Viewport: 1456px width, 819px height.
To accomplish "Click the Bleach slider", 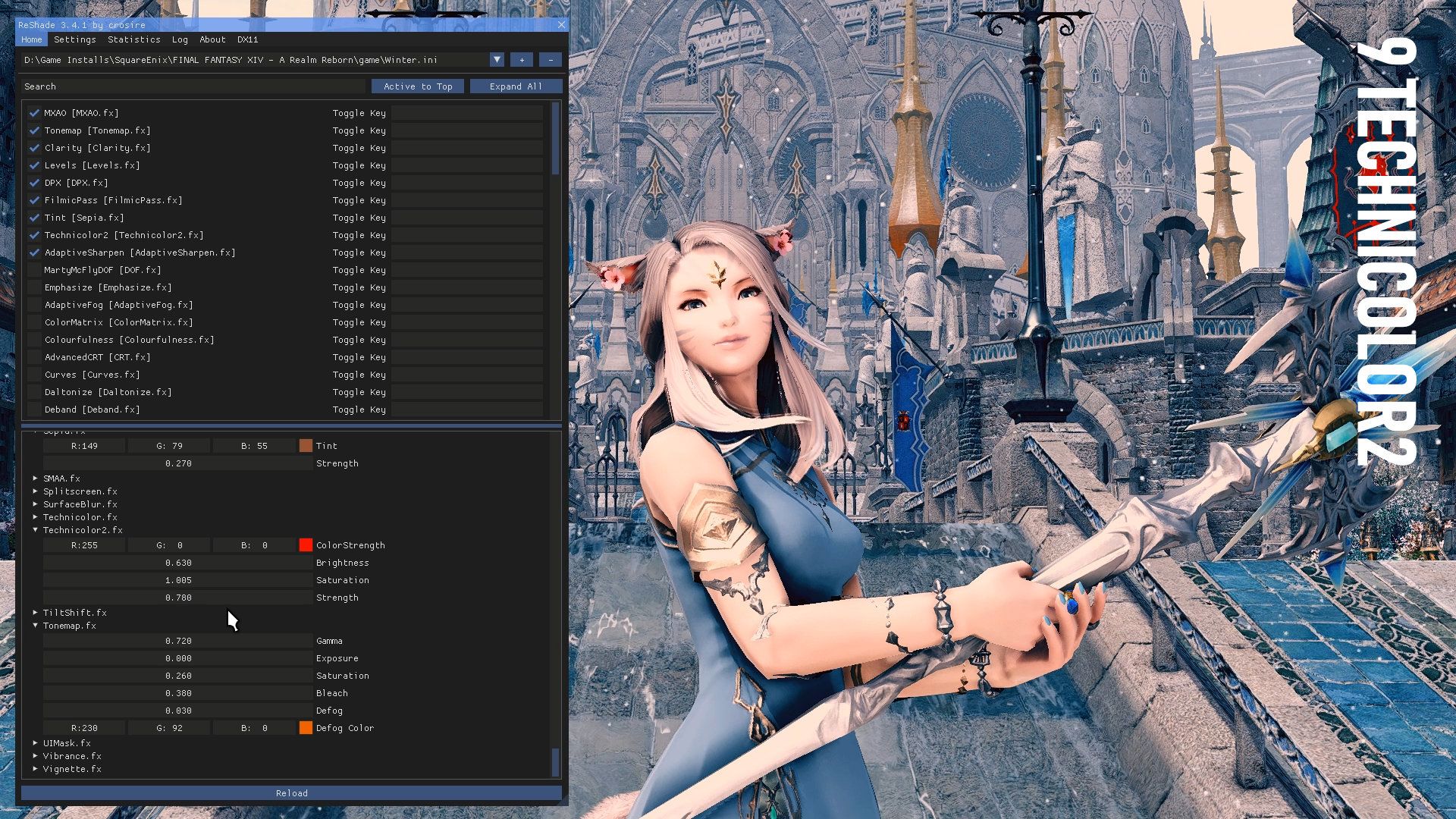I will [178, 693].
